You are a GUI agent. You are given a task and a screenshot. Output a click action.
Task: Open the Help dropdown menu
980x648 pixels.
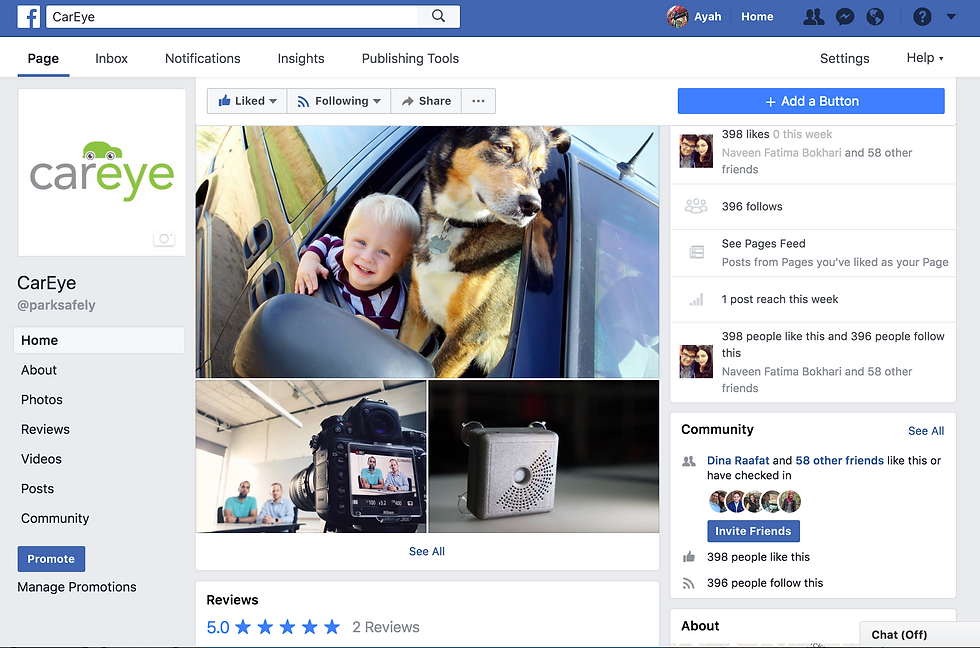[x=925, y=58]
